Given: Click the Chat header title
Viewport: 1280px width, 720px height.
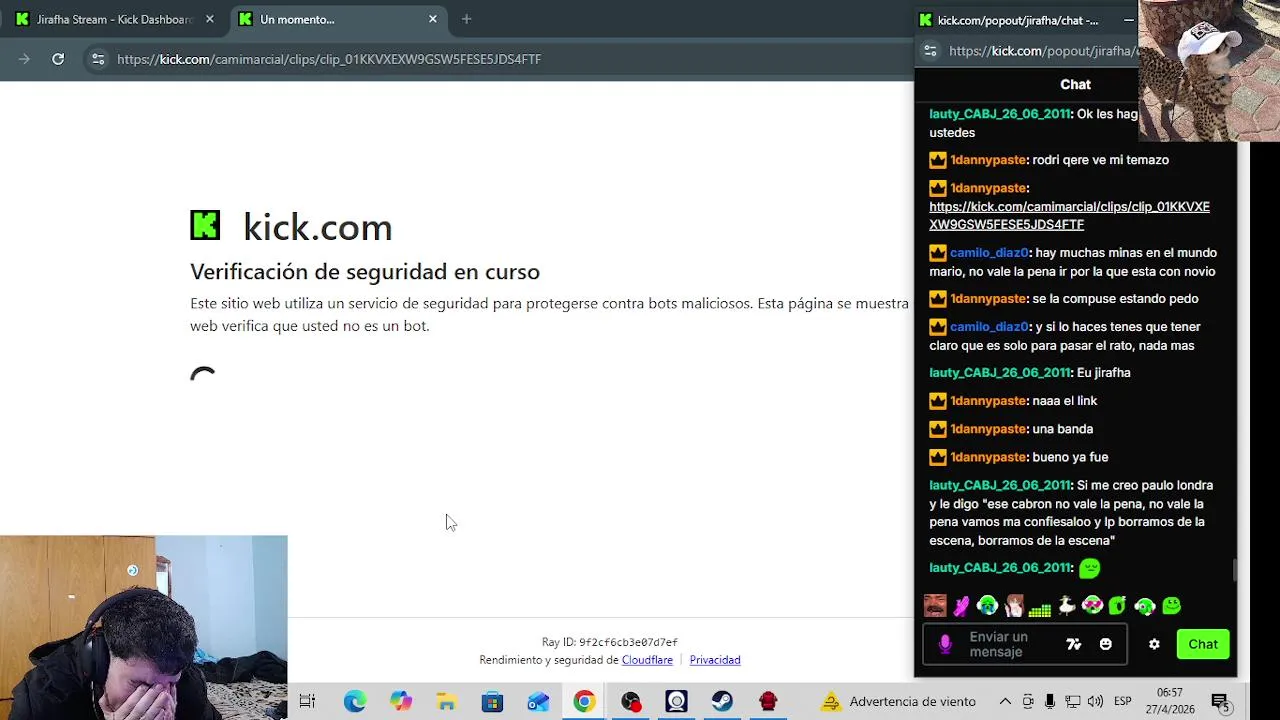Looking at the screenshot, I should point(1075,85).
